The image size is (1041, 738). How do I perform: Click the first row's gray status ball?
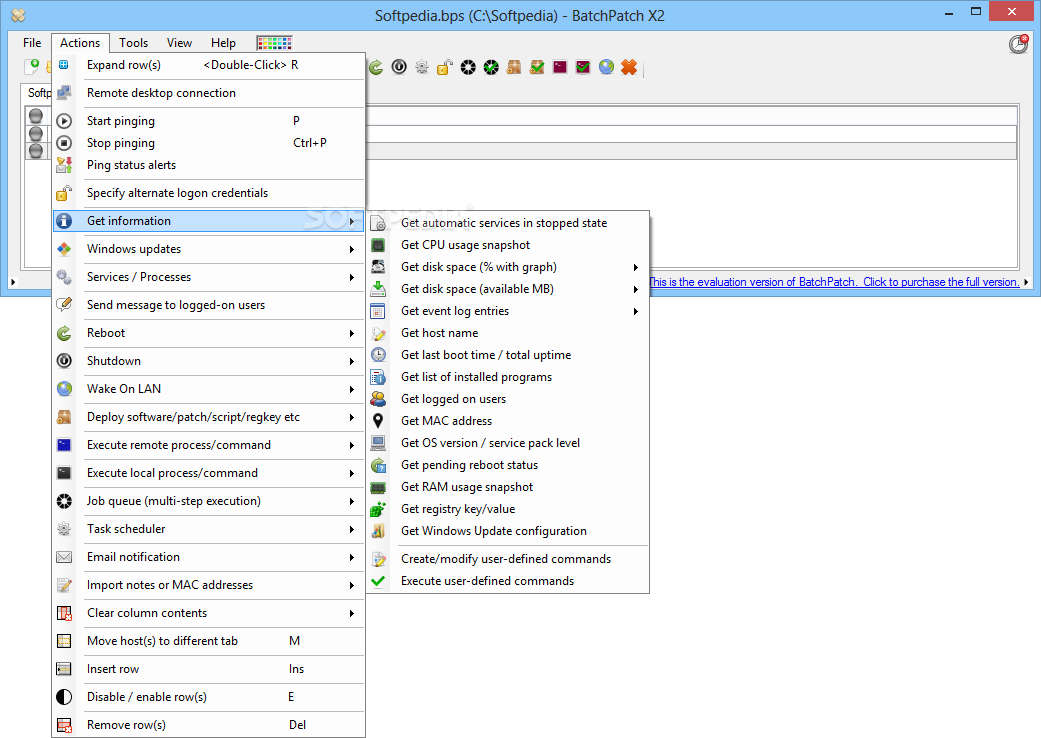pyautogui.click(x=36, y=116)
